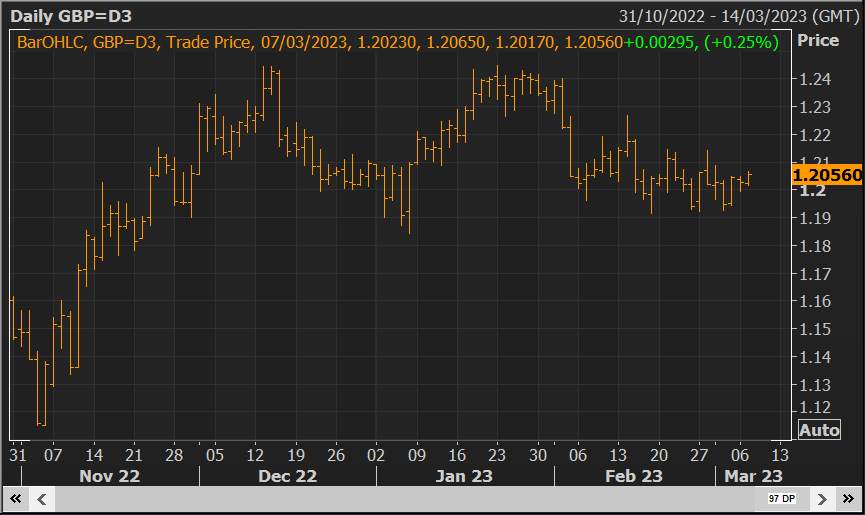Image resolution: width=865 pixels, height=515 pixels.
Task: Click the date range 31/10/2022 - 14/03/2023 label
Action: point(739,16)
